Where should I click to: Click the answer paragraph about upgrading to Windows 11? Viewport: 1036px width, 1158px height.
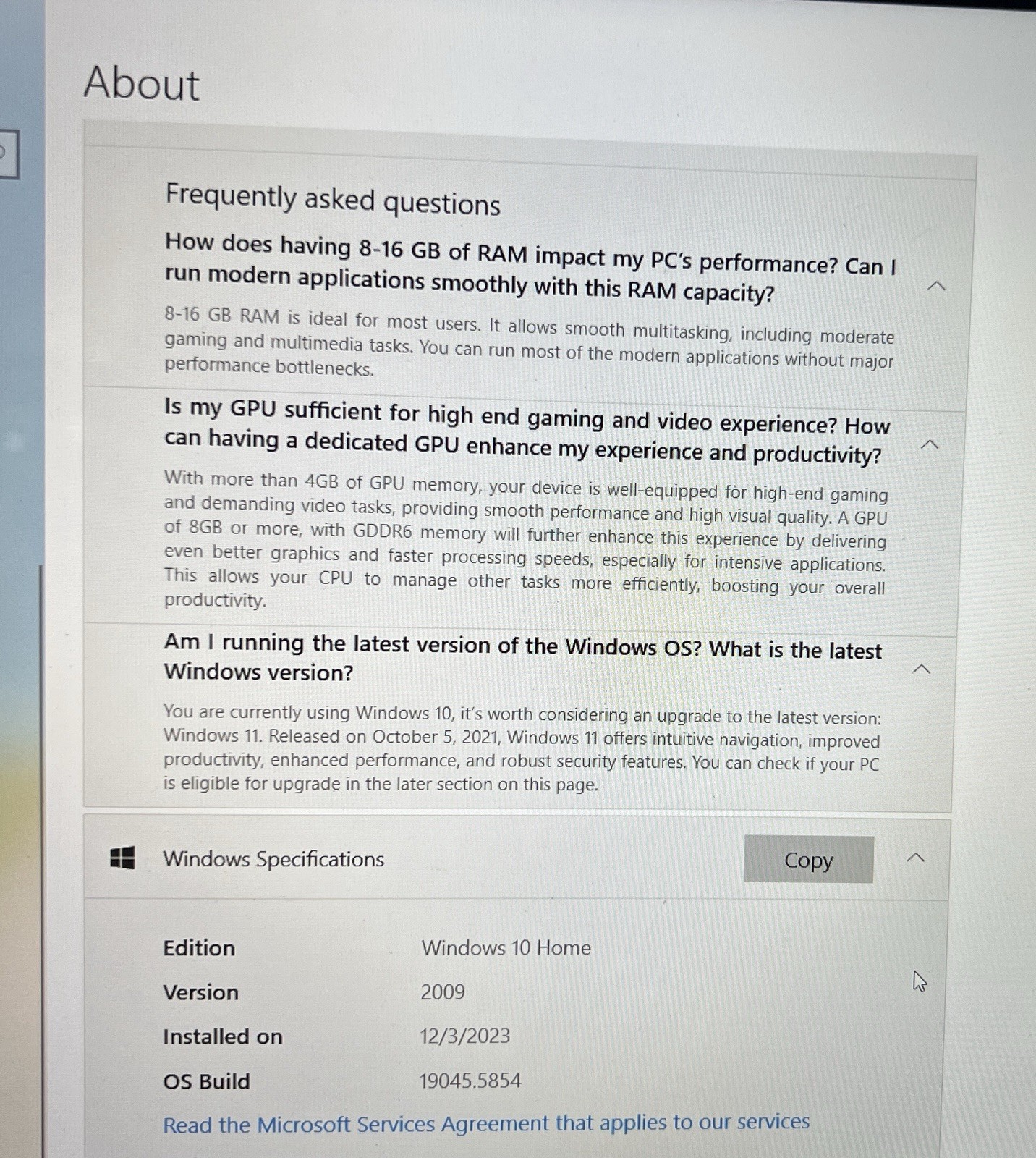522,748
